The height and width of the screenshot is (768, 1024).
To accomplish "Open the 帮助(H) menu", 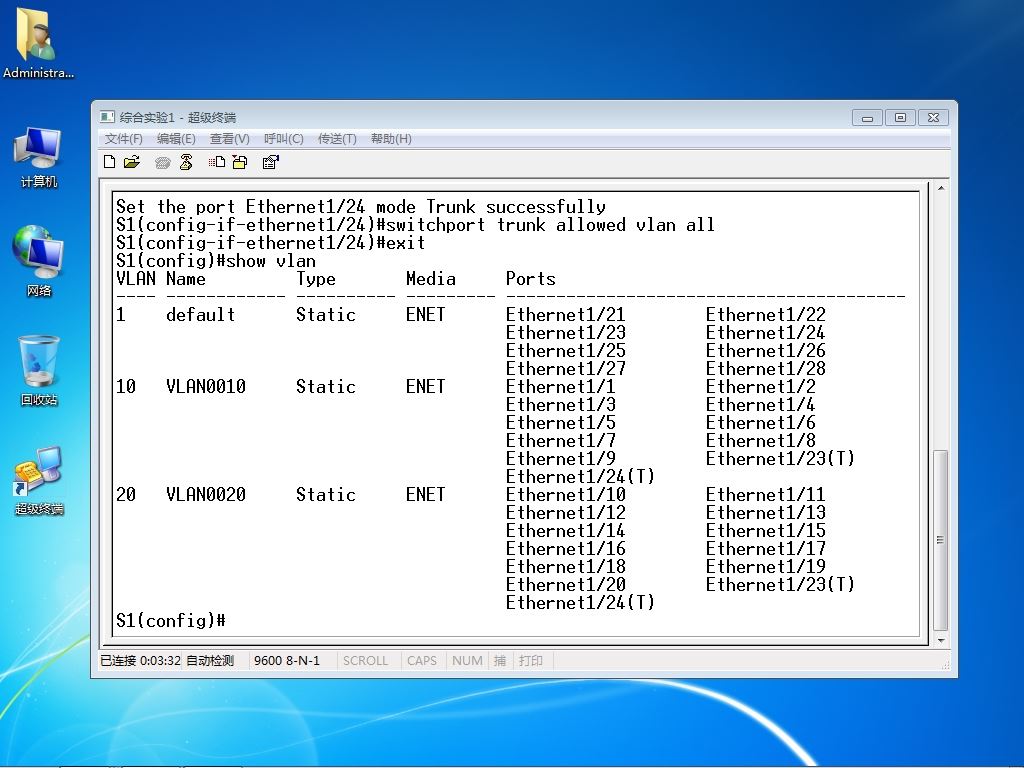I will click(x=391, y=138).
